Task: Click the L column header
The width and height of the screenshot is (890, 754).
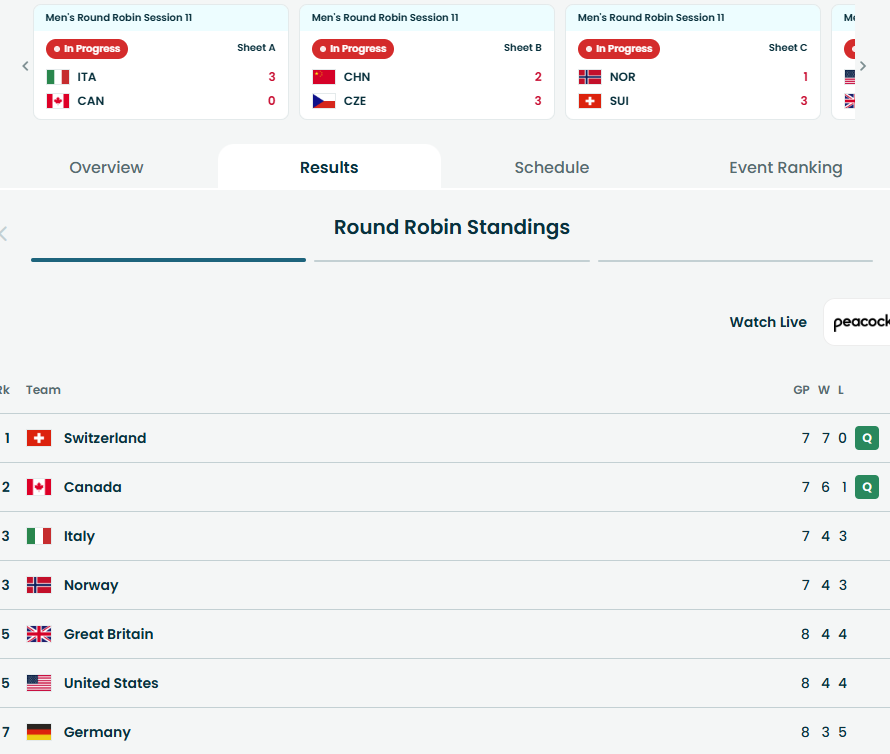Action: 841,390
